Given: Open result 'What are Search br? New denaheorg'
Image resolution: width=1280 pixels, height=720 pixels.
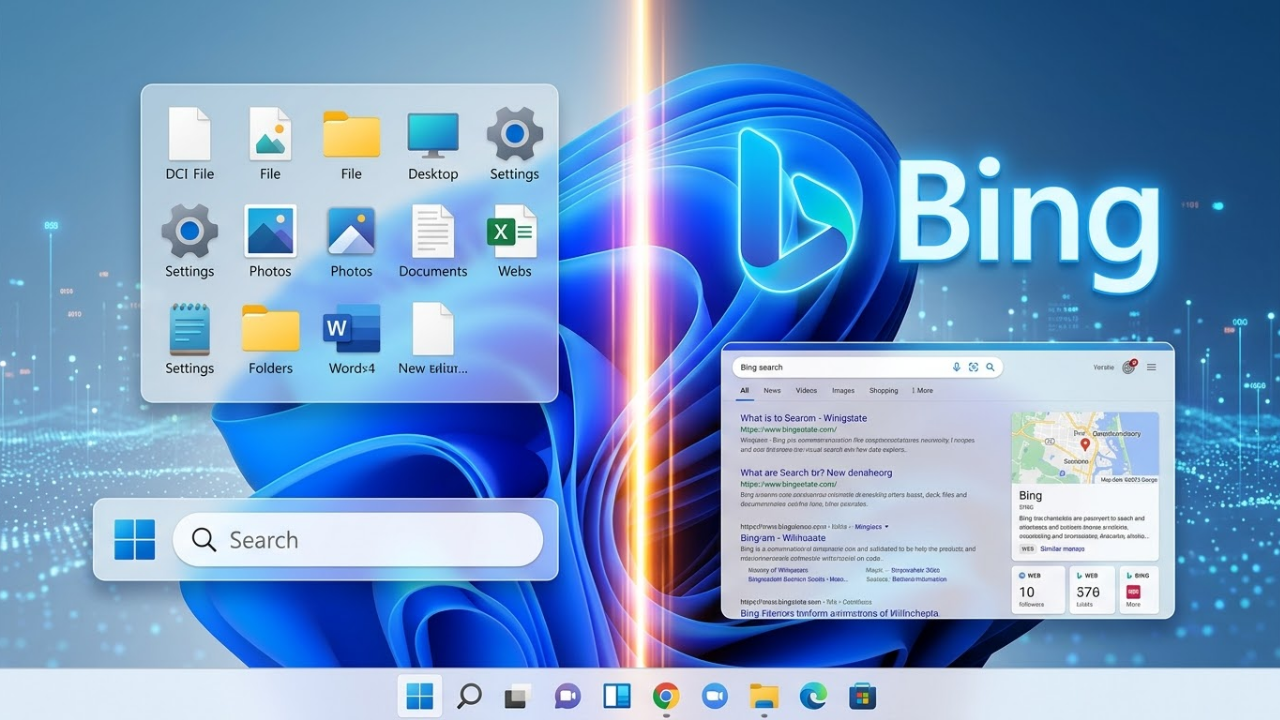Looking at the screenshot, I should 816,472.
